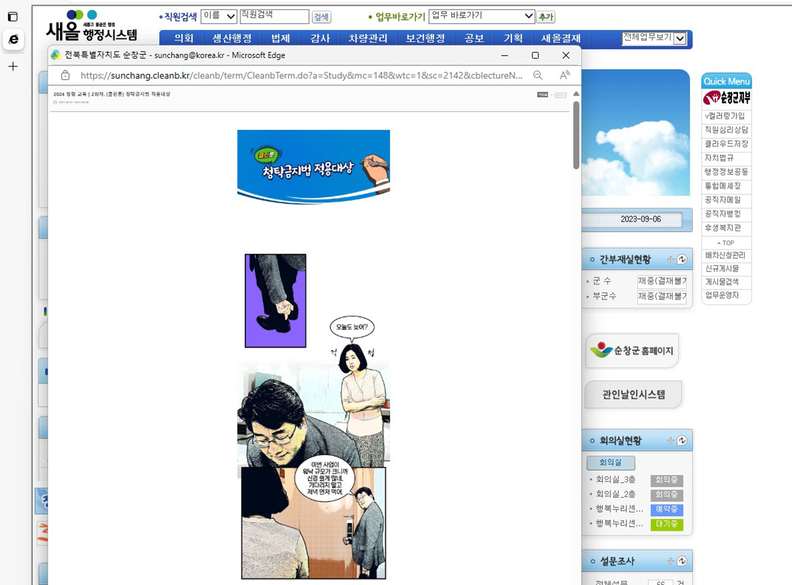
Task: Click the small gray badge at lecture header right
Action: pyautogui.click(x=542, y=94)
